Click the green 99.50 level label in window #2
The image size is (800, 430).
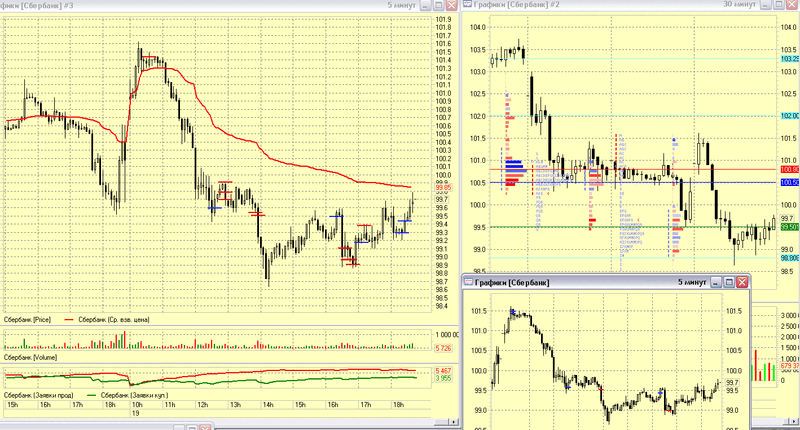click(790, 227)
